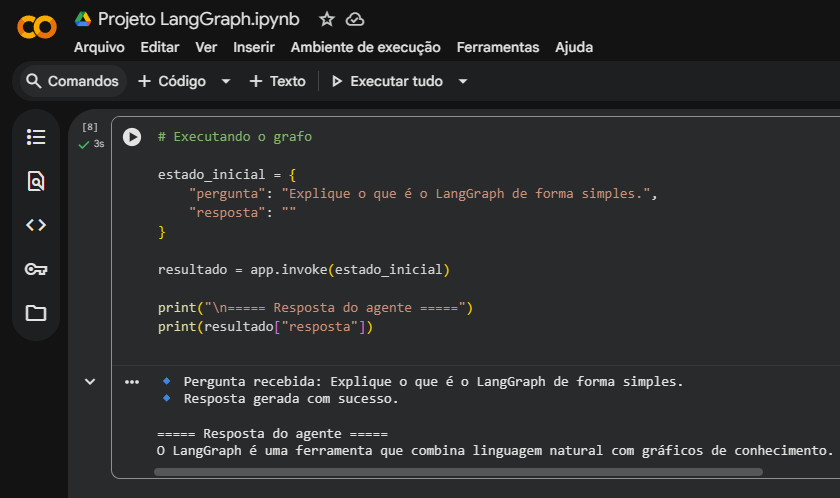
Task: Collapse the cell output with the chevron
Action: pyautogui.click(x=90, y=382)
